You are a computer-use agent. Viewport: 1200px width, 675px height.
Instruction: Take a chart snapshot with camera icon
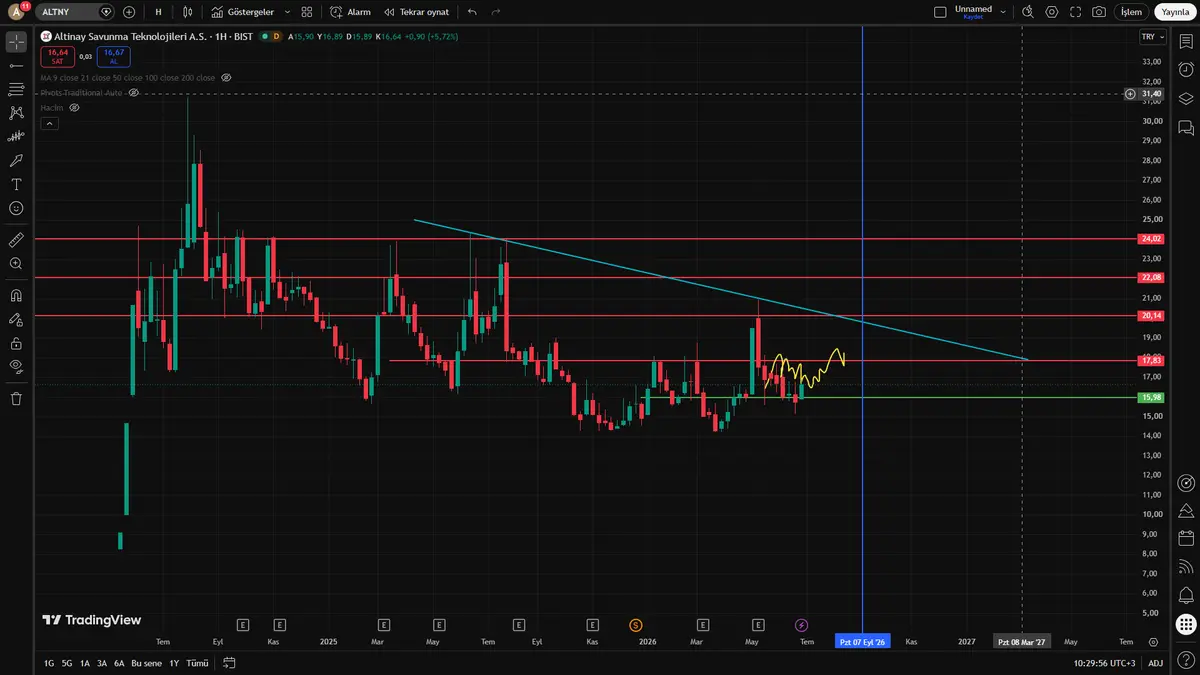click(1099, 12)
